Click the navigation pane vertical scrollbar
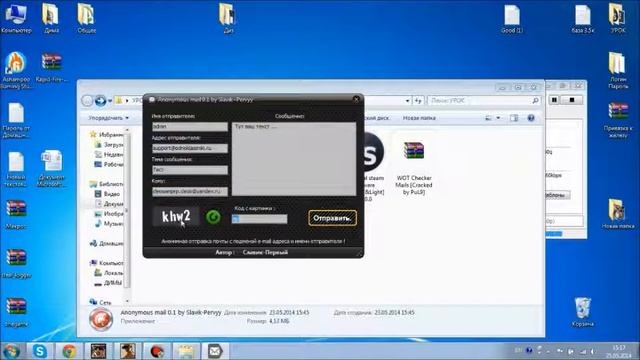The width and height of the screenshot is (640, 360). click(x=127, y=215)
